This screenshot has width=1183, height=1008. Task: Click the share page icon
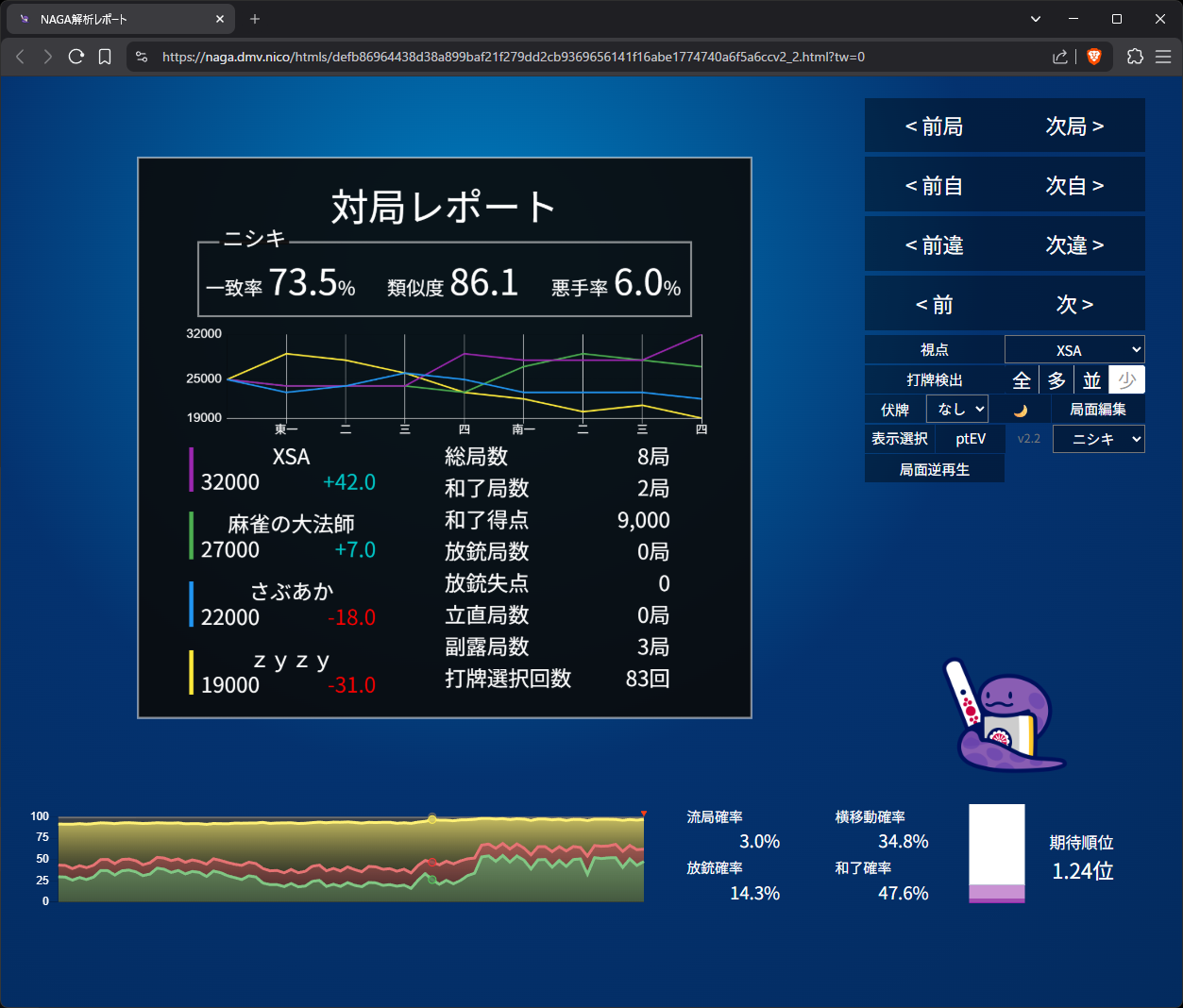[x=1060, y=57]
